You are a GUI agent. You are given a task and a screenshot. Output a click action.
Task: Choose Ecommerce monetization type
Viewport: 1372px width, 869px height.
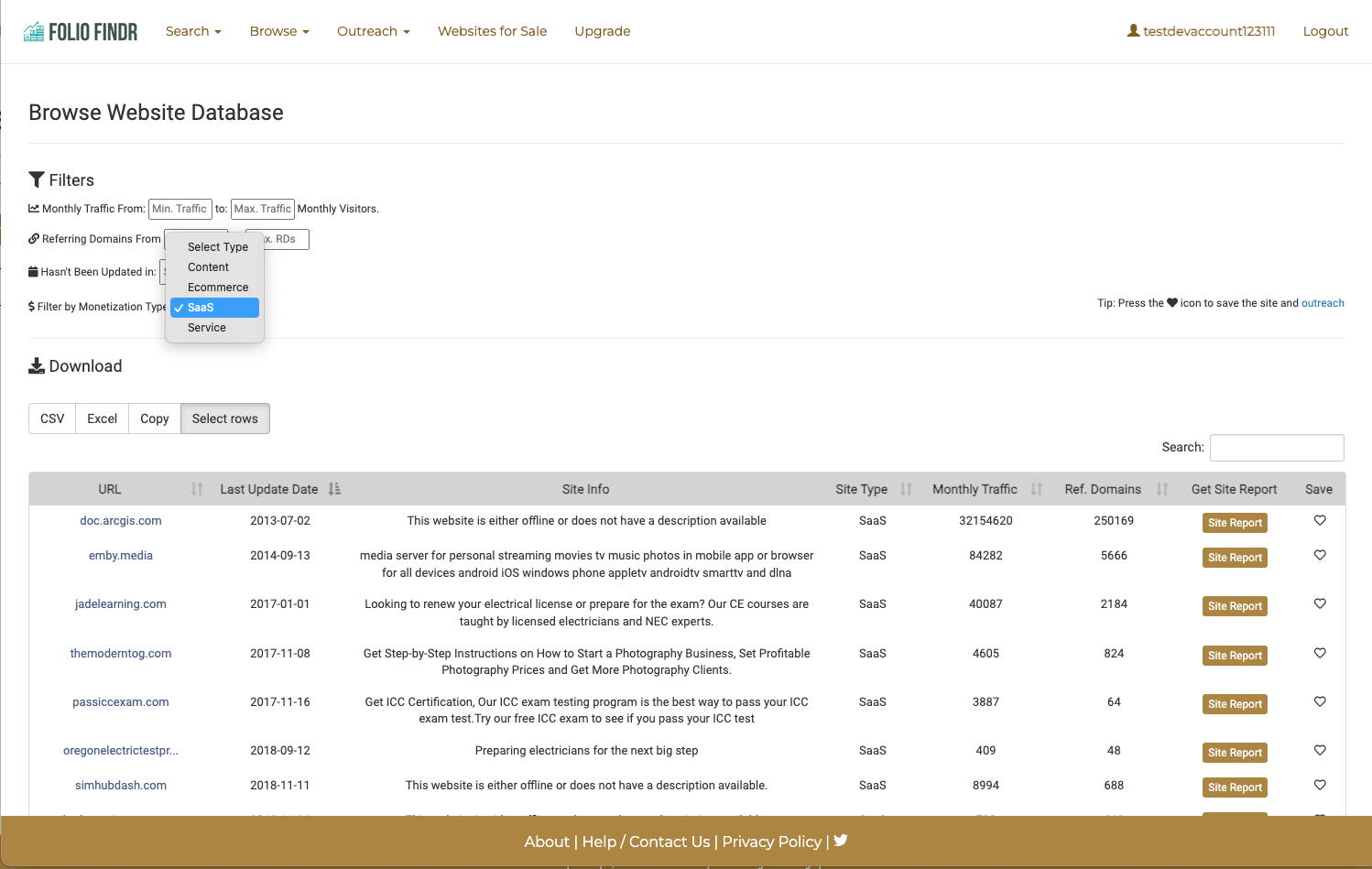coord(215,288)
